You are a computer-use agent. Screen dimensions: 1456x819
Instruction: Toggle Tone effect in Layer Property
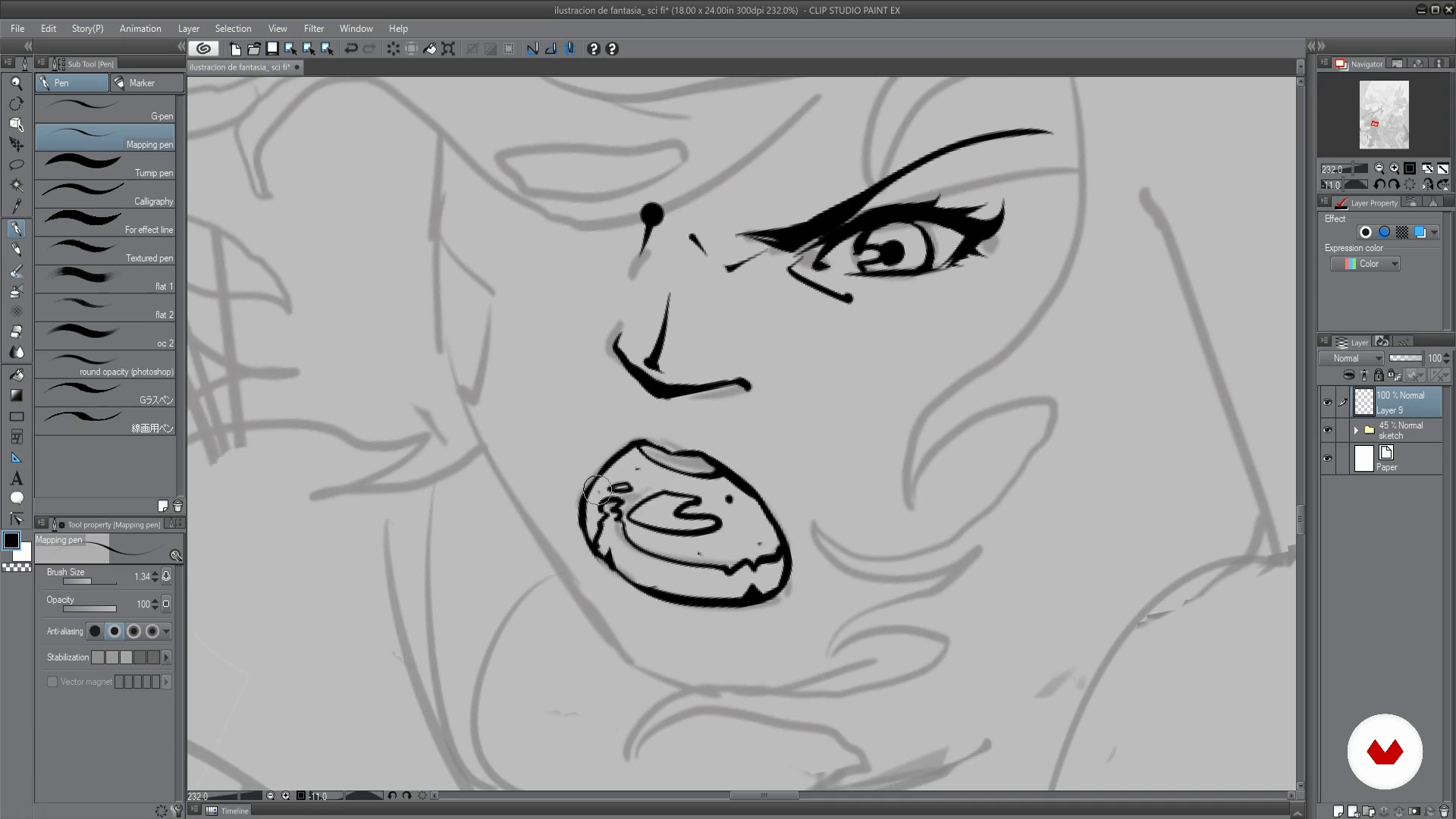pos(1402,232)
